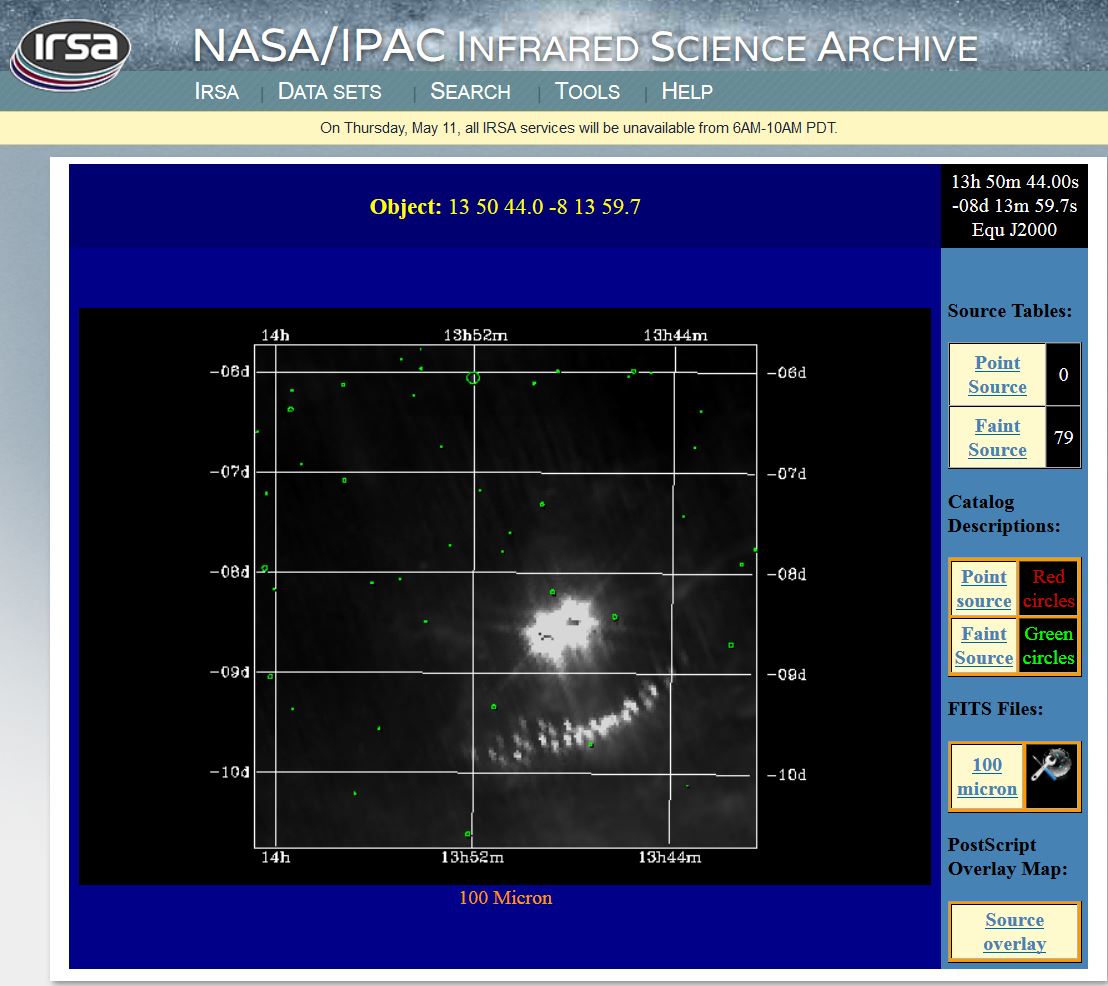Open the Source overlay PostScript map
The image size is (1108, 986).
(x=1014, y=932)
